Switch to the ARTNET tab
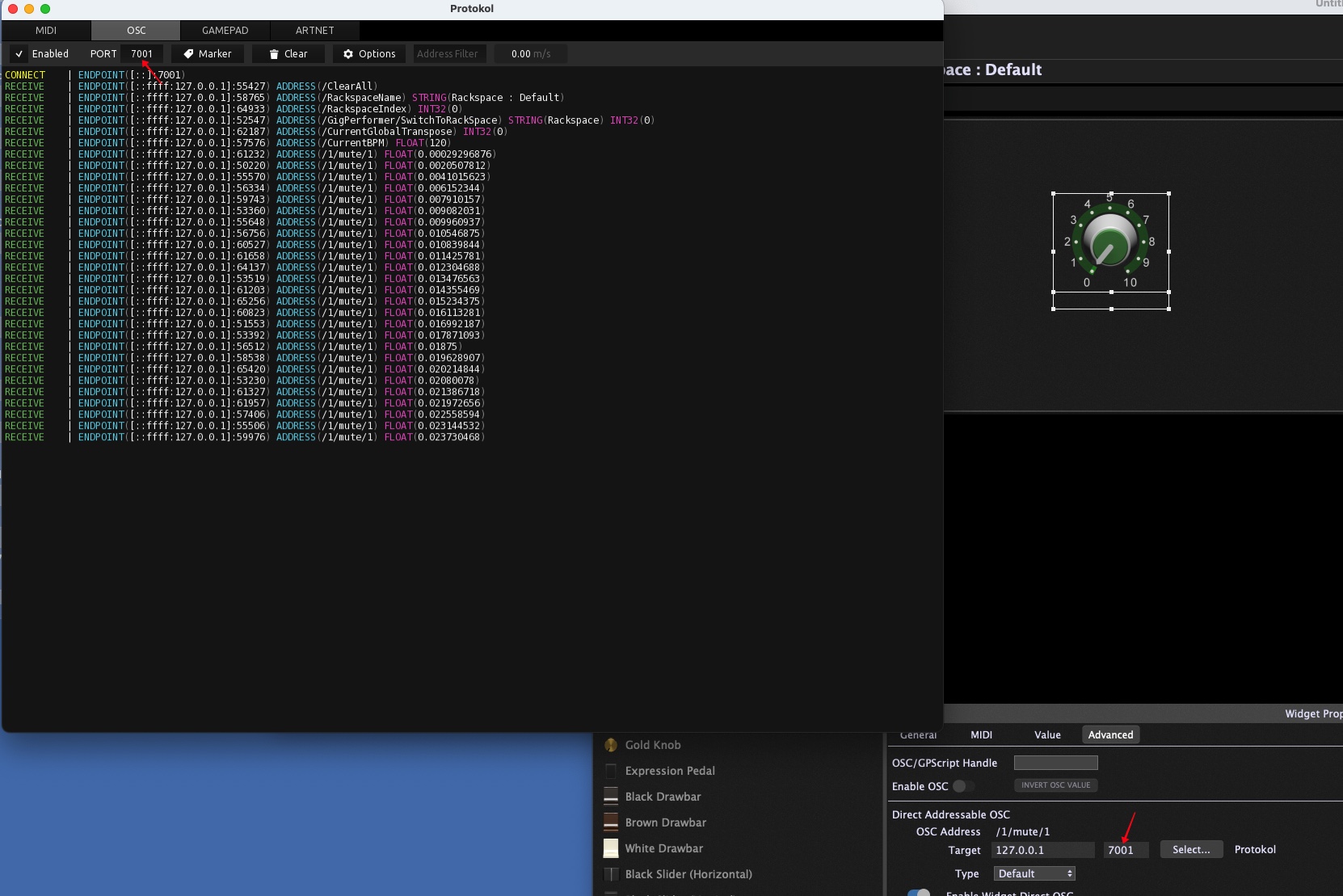 click(314, 31)
